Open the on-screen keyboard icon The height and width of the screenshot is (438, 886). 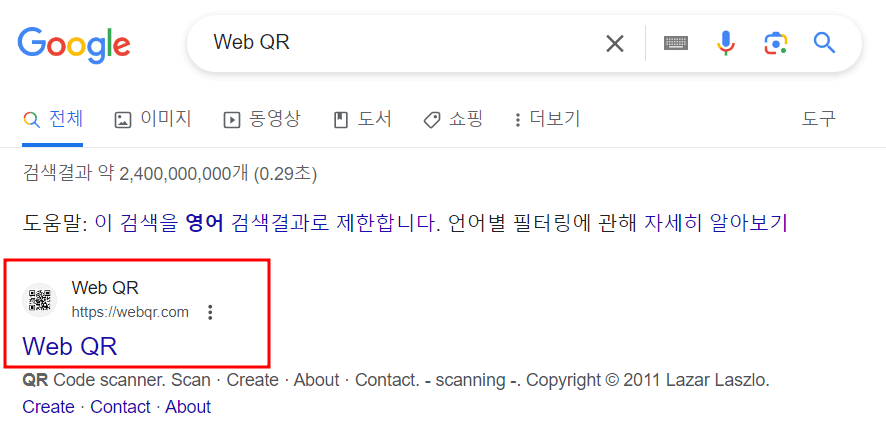676,43
